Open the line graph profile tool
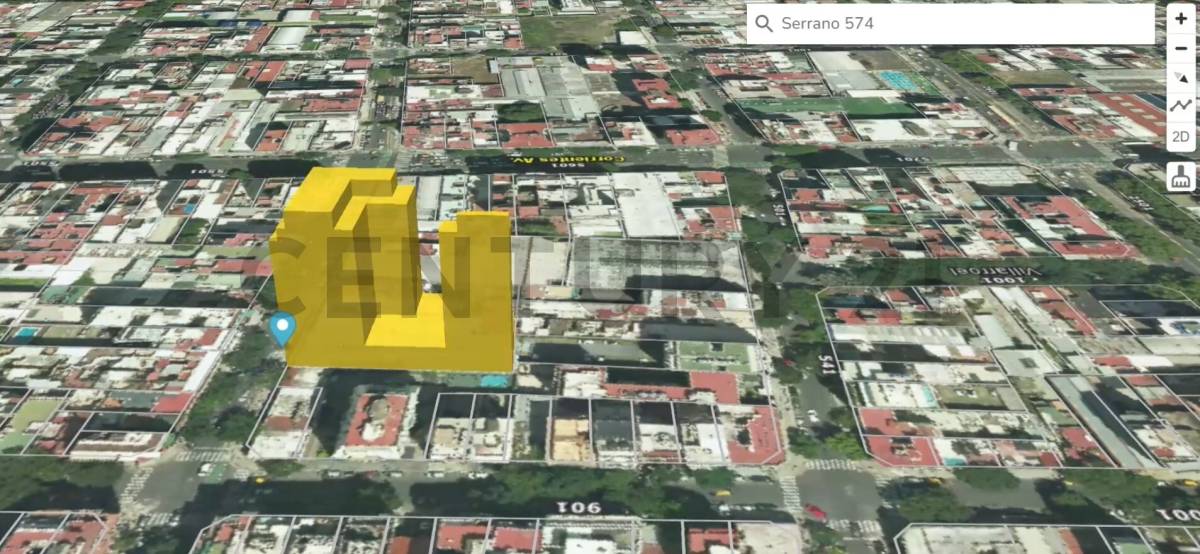Viewport: 1200px width, 554px height. coord(1181,106)
